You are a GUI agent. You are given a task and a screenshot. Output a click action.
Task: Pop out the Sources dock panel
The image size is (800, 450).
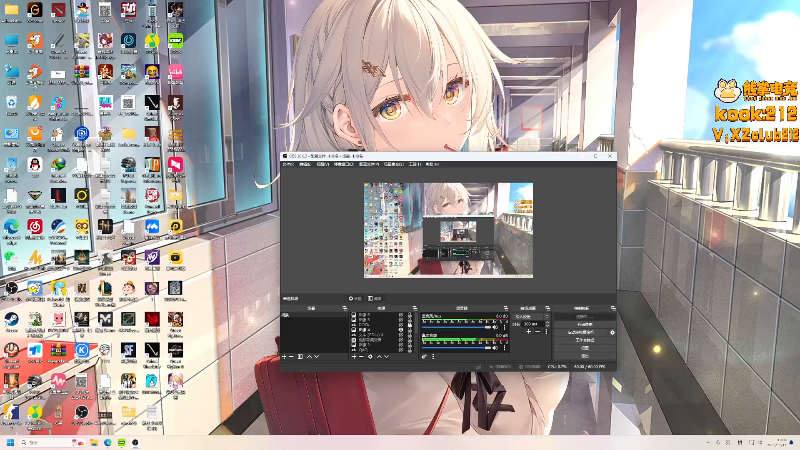point(415,308)
